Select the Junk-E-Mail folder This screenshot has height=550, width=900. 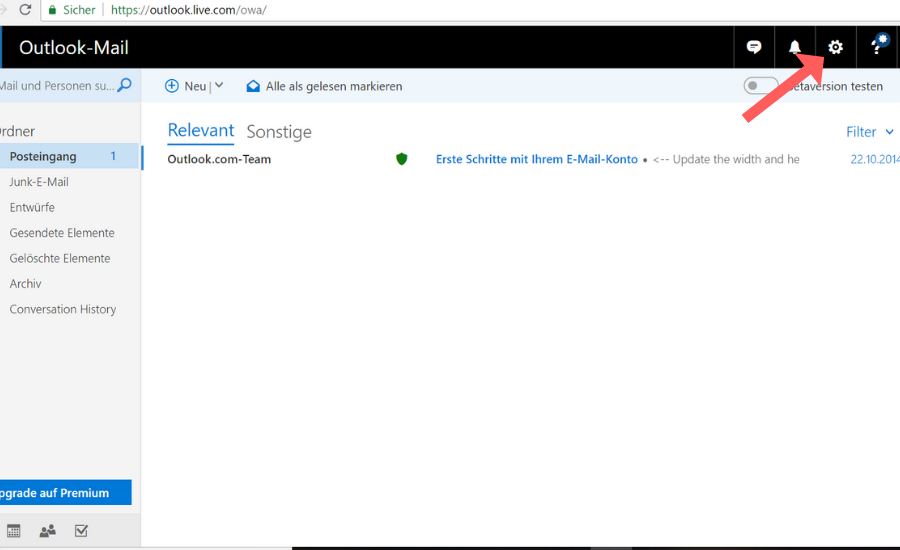(x=39, y=182)
